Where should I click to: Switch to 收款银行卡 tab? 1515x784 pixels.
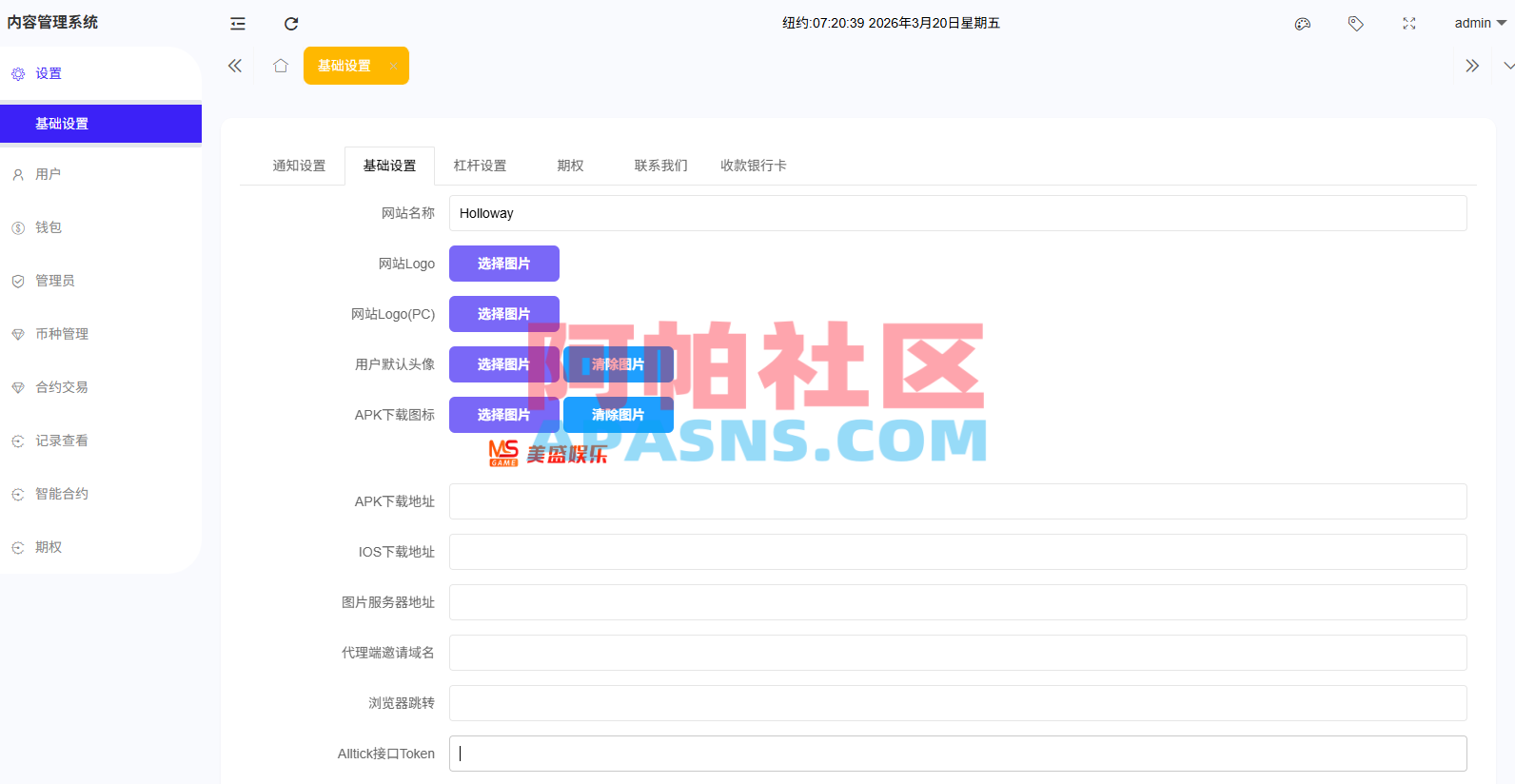tap(753, 166)
